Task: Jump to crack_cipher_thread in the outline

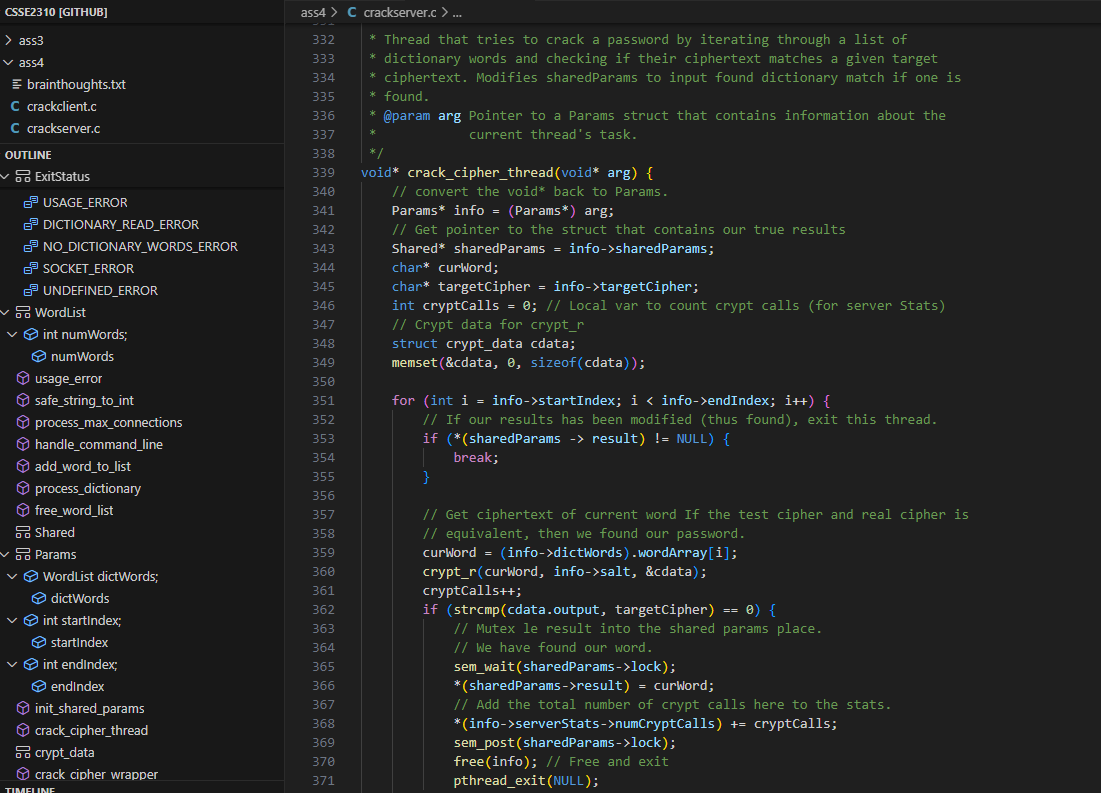Action: click(x=91, y=731)
